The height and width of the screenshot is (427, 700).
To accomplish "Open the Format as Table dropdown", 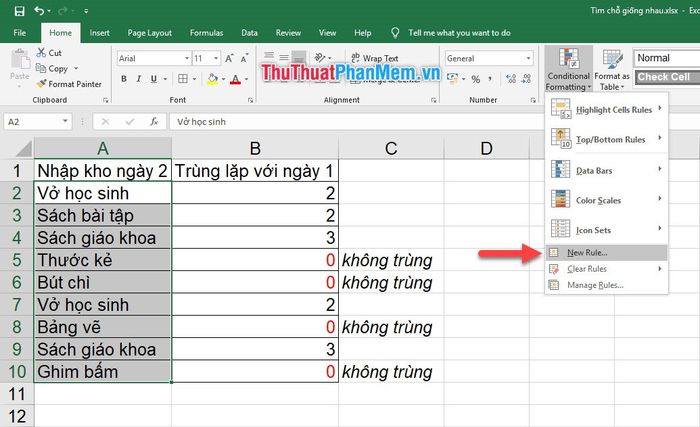I will [612, 69].
